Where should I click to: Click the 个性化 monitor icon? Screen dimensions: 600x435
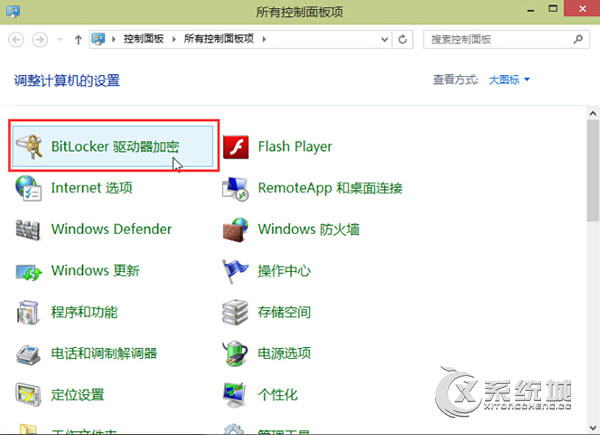click(234, 395)
